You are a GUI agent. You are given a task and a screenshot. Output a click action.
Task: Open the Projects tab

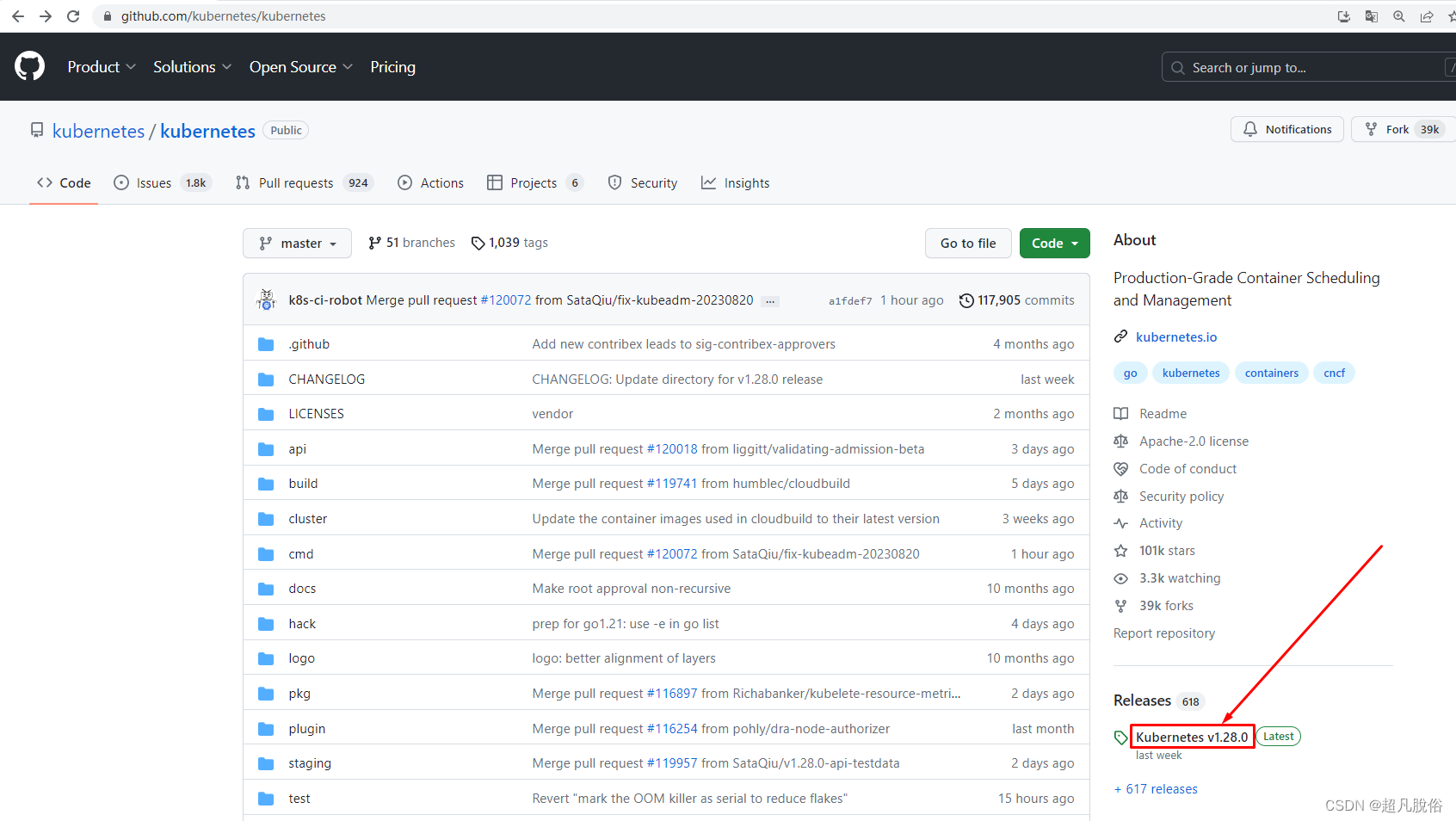[534, 182]
